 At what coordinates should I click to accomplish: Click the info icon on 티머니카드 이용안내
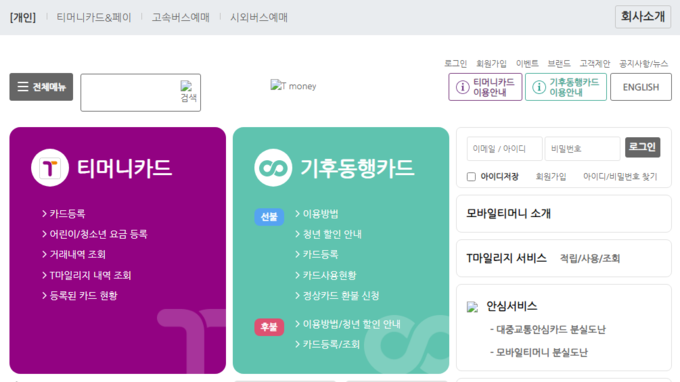tap(462, 87)
